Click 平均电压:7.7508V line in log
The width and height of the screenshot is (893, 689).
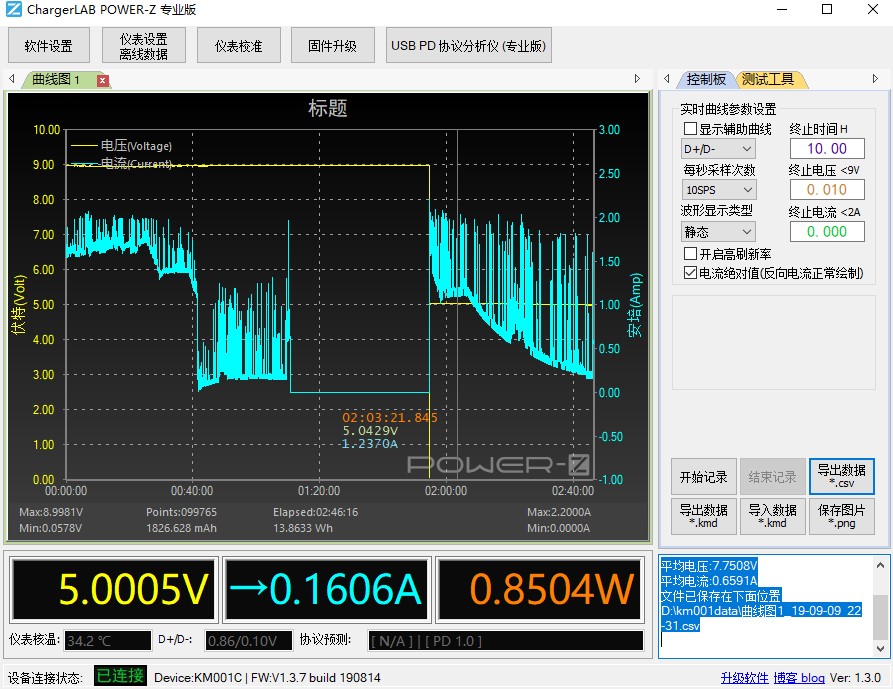pos(708,565)
